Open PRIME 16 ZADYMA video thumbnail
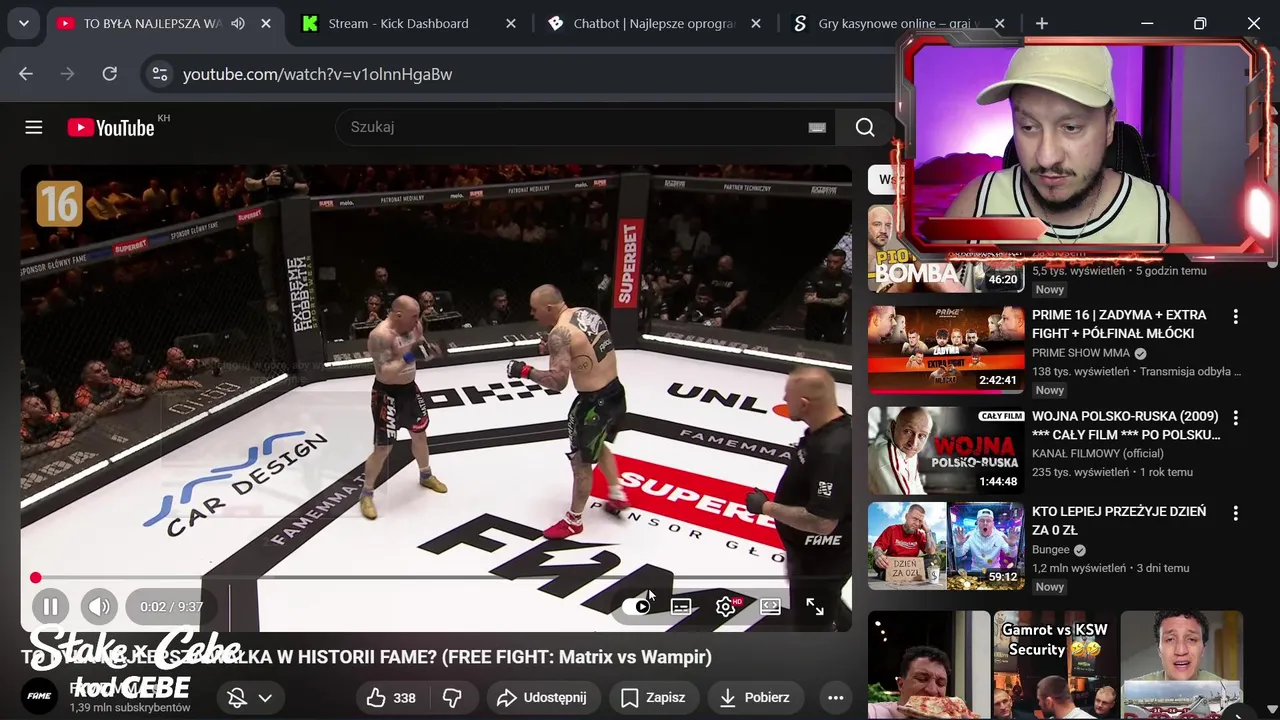 [946, 350]
